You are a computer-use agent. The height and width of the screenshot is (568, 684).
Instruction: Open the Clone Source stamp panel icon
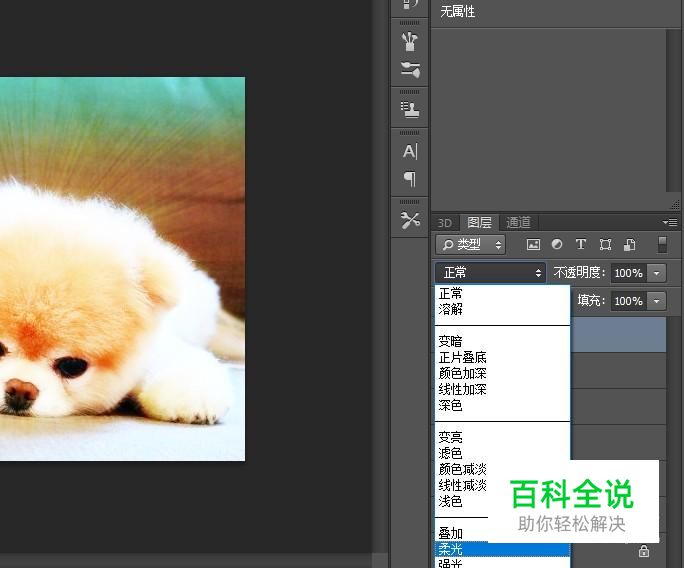click(410, 109)
